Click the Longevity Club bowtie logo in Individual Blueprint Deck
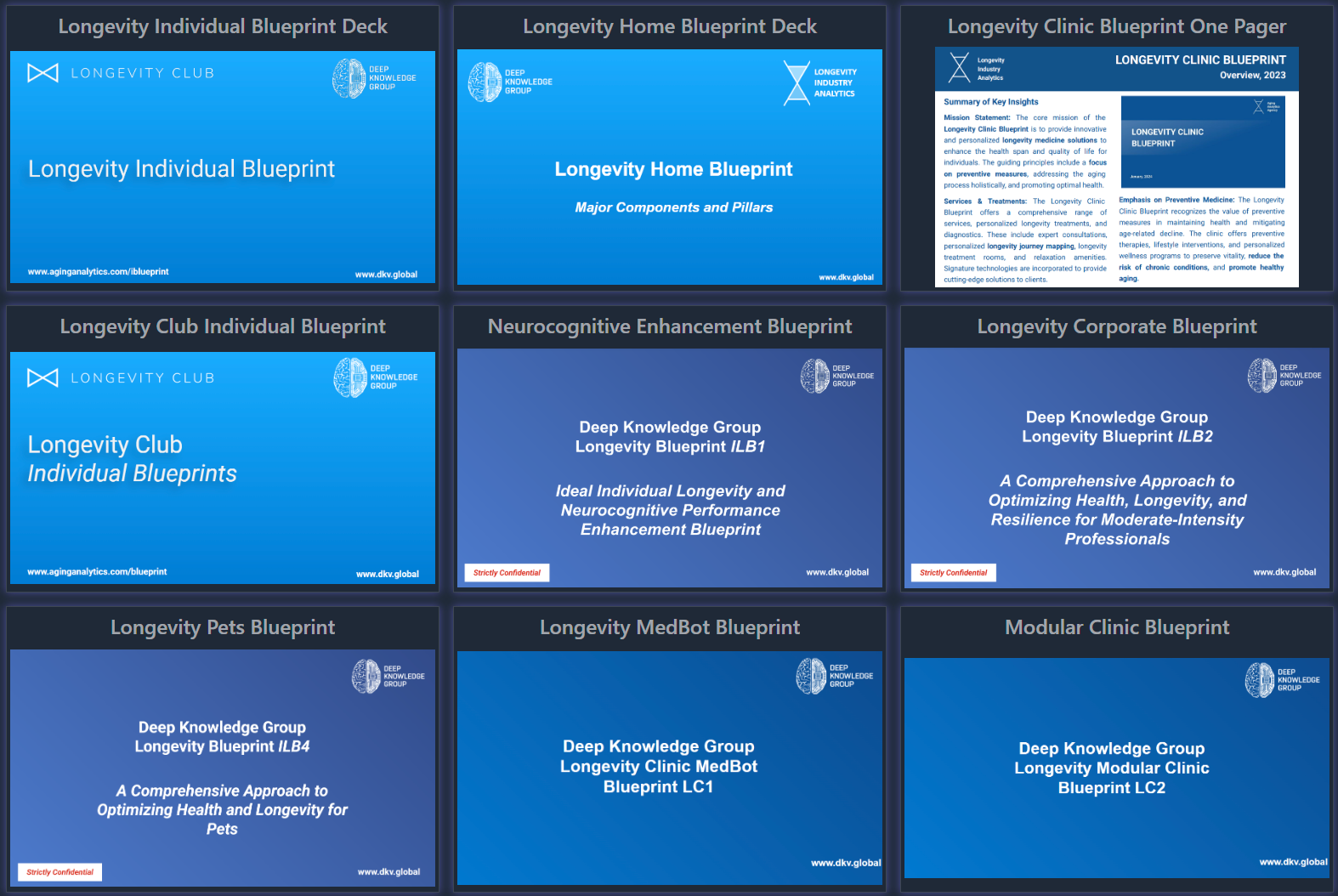Screen dimensions: 1338x896 [x=43, y=73]
